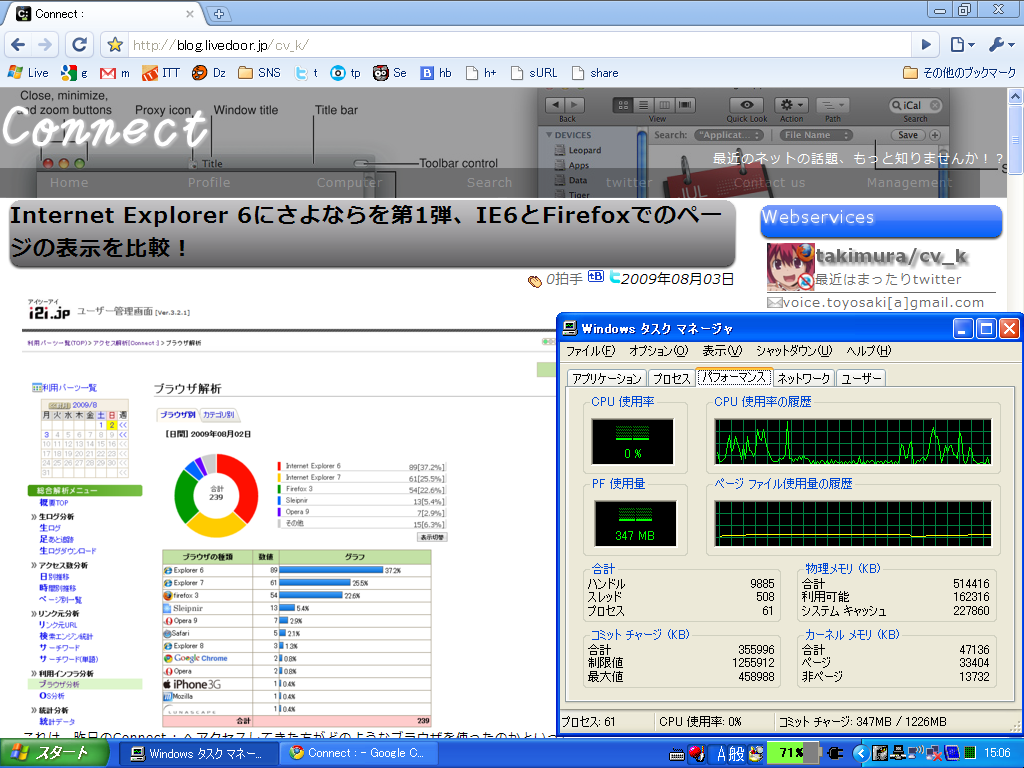Click the Connect blog logo
Screen dimensions: 1024x768
pyautogui.click(x=104, y=127)
